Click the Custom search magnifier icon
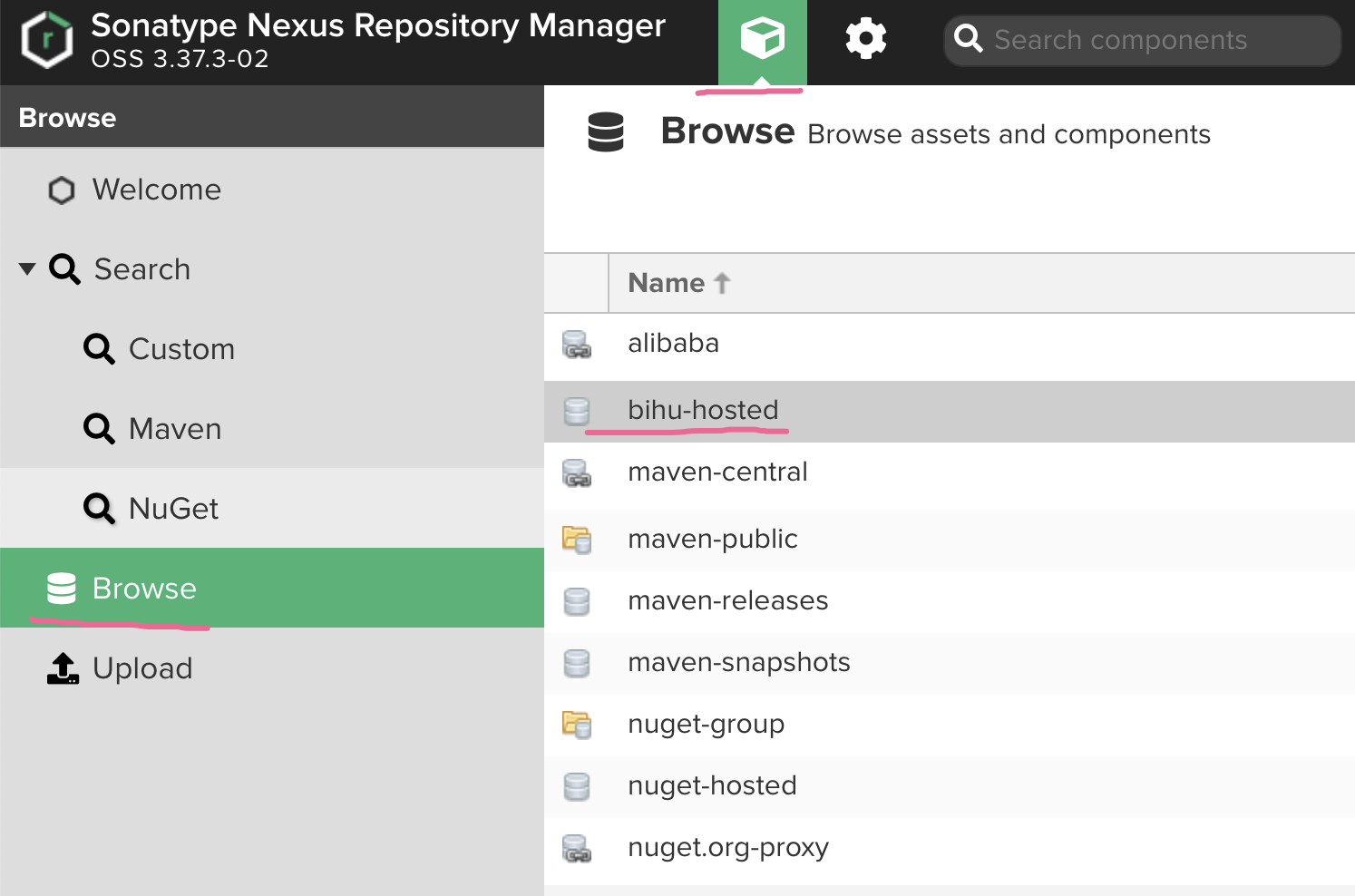Viewport: 1355px width, 896px height. point(99,349)
